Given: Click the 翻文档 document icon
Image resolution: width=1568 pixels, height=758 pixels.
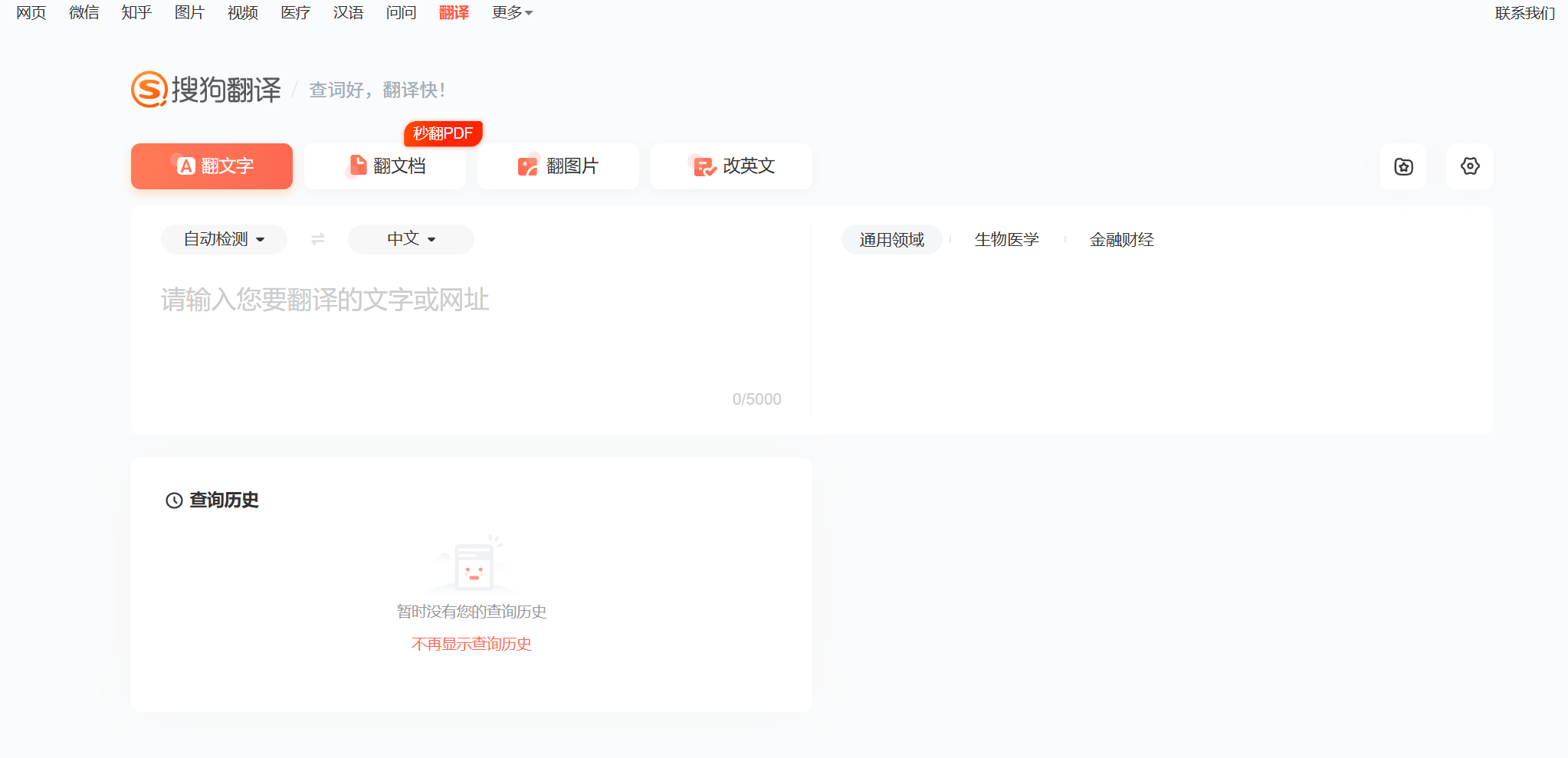Looking at the screenshot, I should [358, 166].
